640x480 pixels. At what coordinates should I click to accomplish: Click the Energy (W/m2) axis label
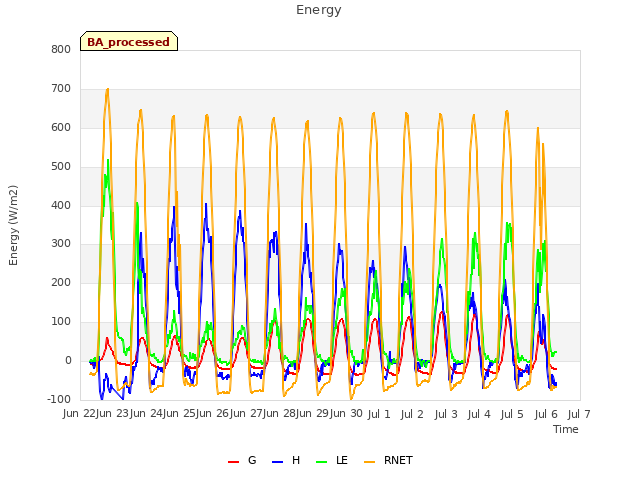(13, 225)
